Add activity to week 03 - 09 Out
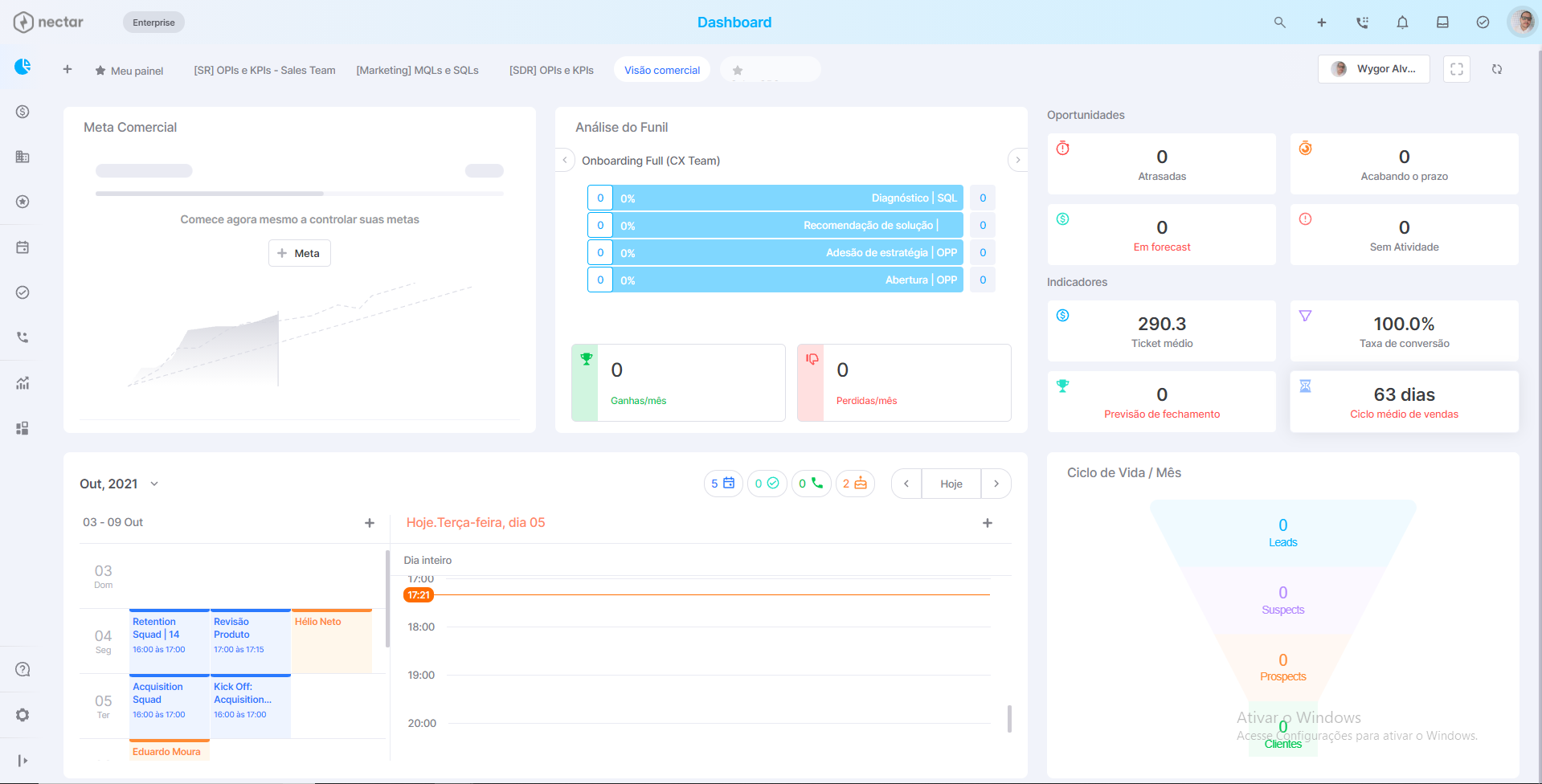1542x784 pixels. pos(370,523)
